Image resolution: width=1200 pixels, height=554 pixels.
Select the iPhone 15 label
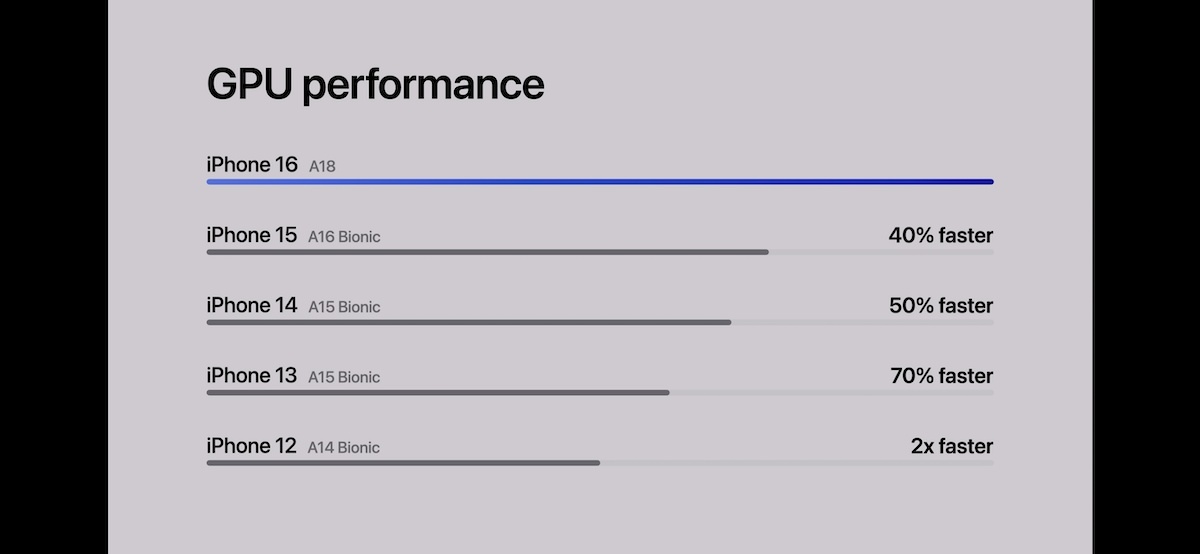pyautogui.click(x=252, y=235)
